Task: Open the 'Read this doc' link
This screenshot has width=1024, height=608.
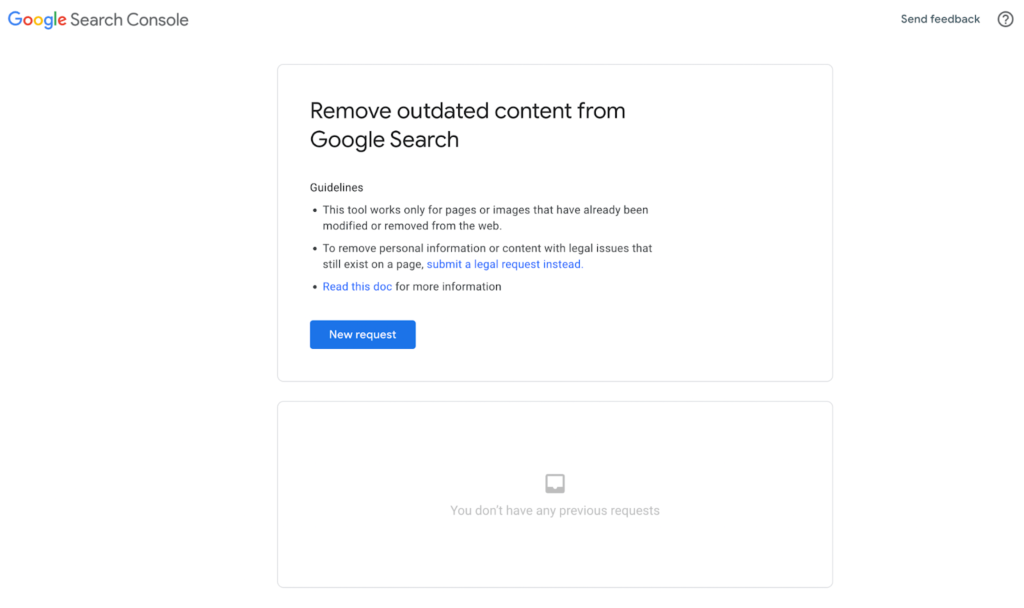Action: pyautogui.click(x=357, y=287)
